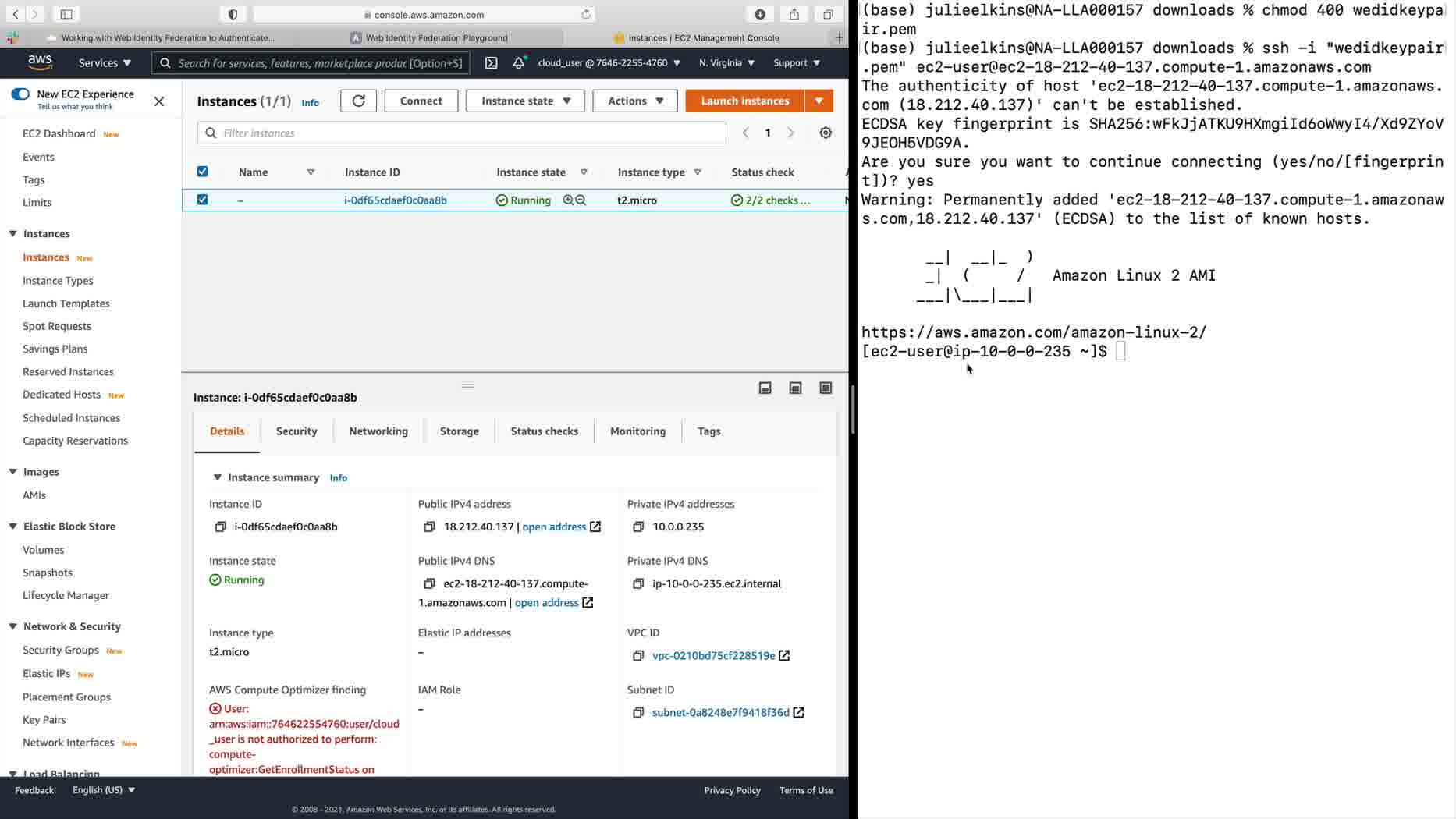Image resolution: width=1456 pixels, height=819 pixels.
Task: Click the Filter instances search field
Action: pyautogui.click(x=462, y=133)
